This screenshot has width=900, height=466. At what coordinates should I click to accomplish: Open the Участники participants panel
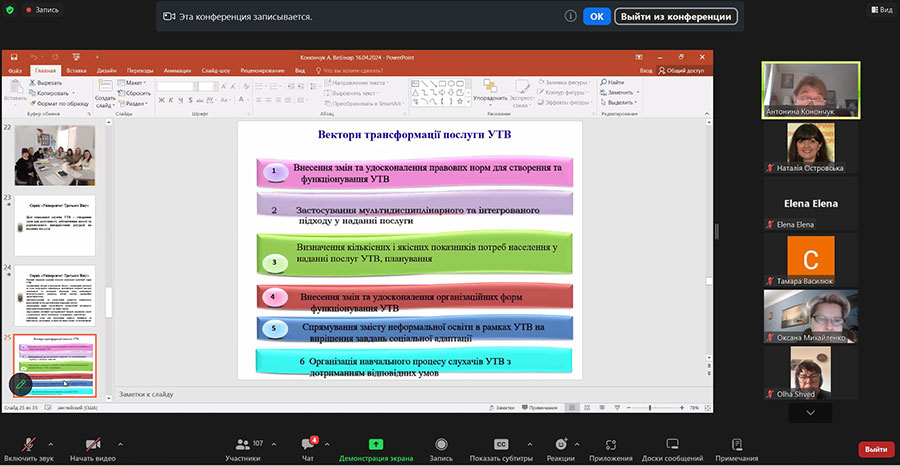pyautogui.click(x=241, y=444)
